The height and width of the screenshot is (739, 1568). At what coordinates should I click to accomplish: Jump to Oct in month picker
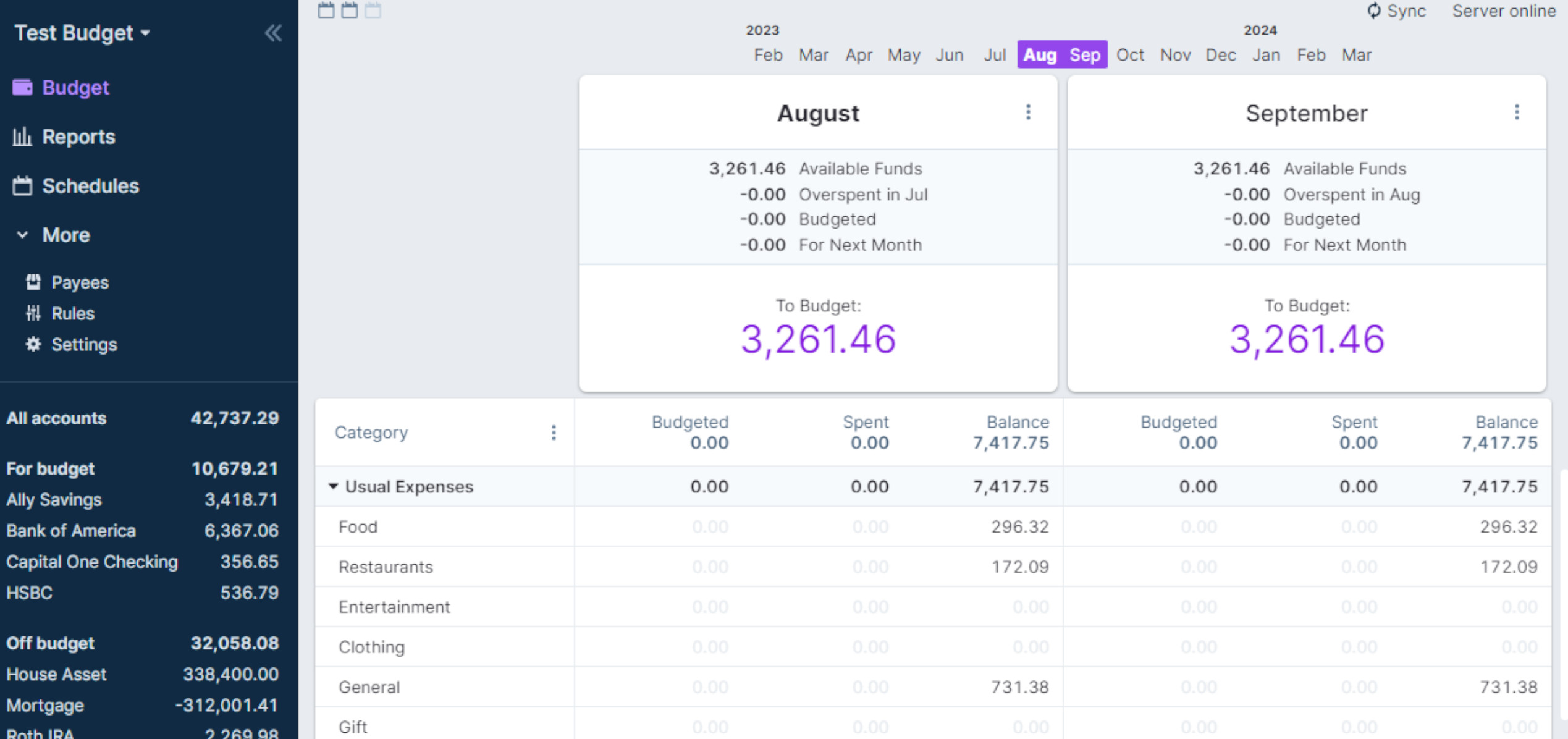(x=1130, y=55)
